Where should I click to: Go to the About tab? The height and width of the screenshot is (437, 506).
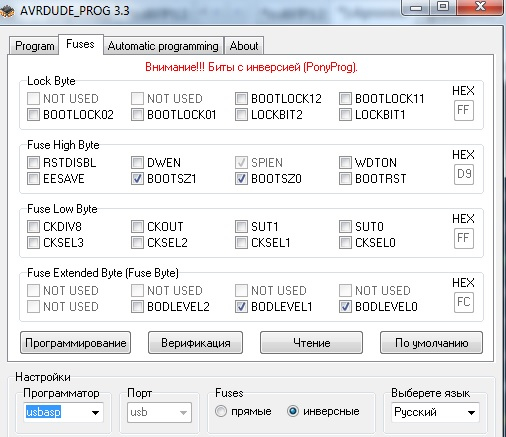244,46
